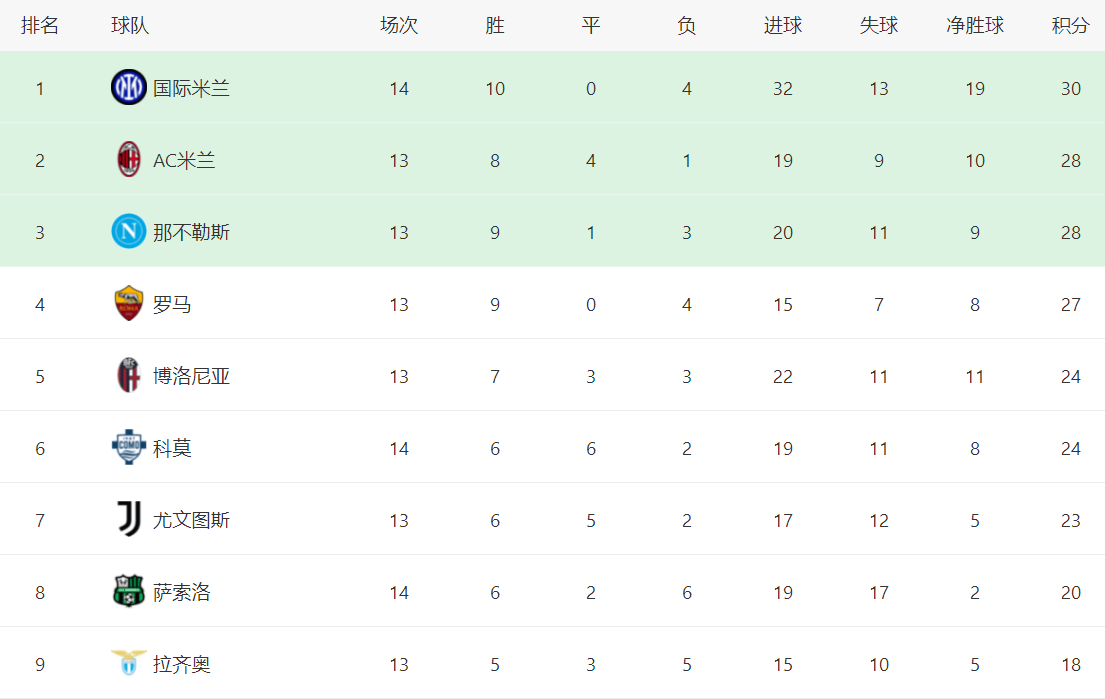Click the 那不勒斯 team name
Image resolution: width=1105 pixels, height=699 pixels.
click(191, 232)
